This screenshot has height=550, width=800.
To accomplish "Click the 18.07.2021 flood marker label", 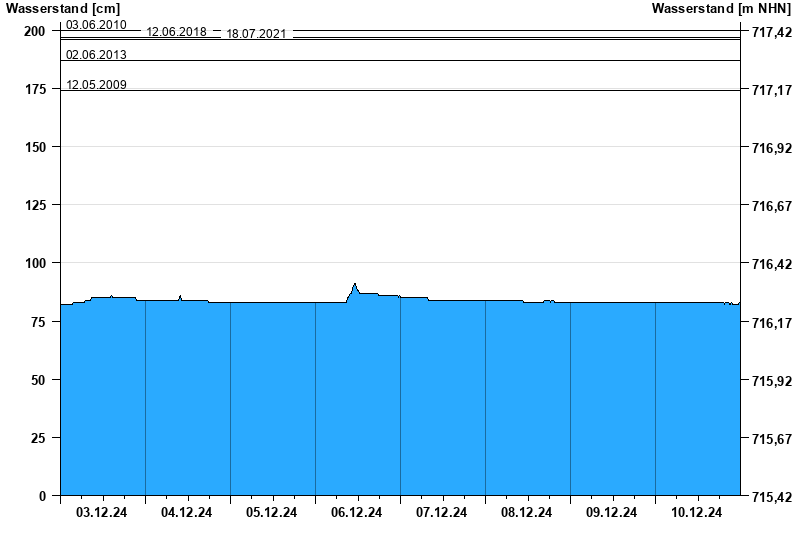I will [256, 34].
